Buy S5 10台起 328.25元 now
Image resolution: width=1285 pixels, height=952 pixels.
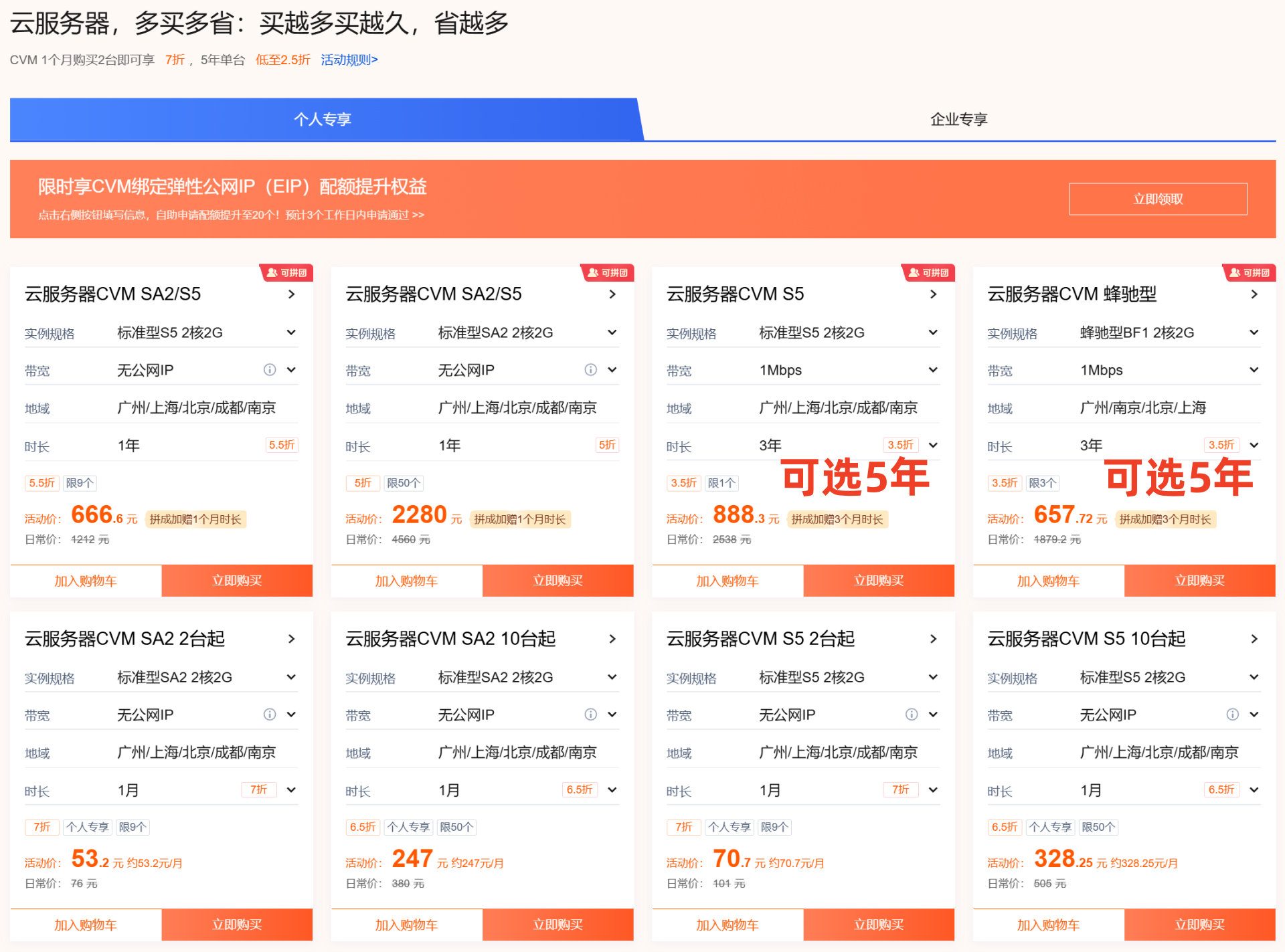click(1200, 925)
